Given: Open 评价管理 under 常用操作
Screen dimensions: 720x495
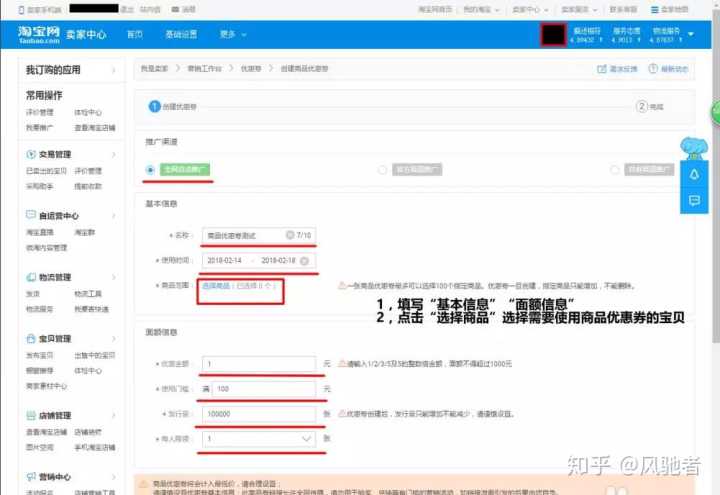Looking at the screenshot, I should (x=40, y=112).
